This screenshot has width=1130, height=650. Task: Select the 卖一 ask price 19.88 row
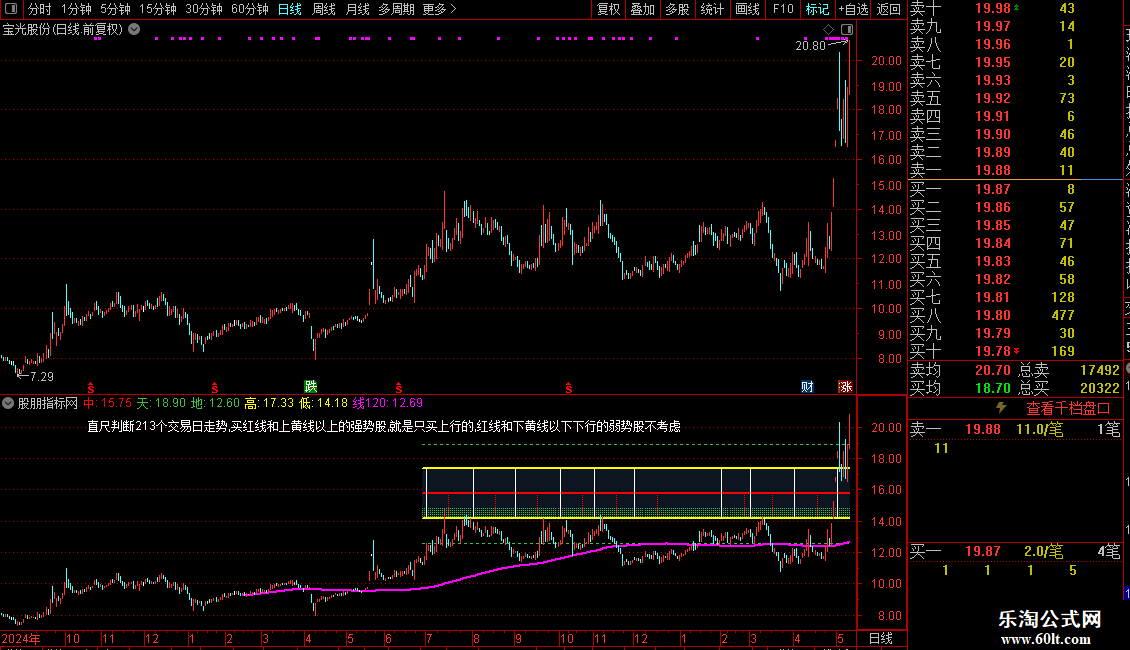tap(1015, 171)
